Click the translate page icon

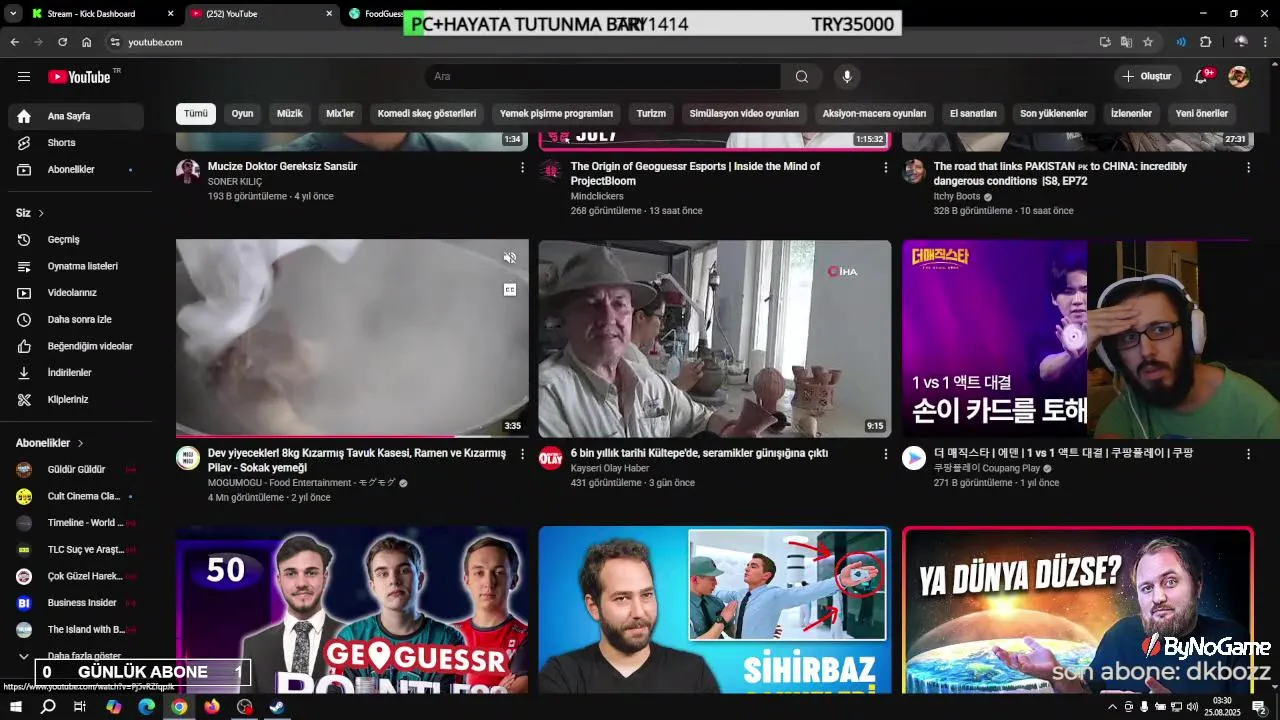pyautogui.click(x=1126, y=42)
